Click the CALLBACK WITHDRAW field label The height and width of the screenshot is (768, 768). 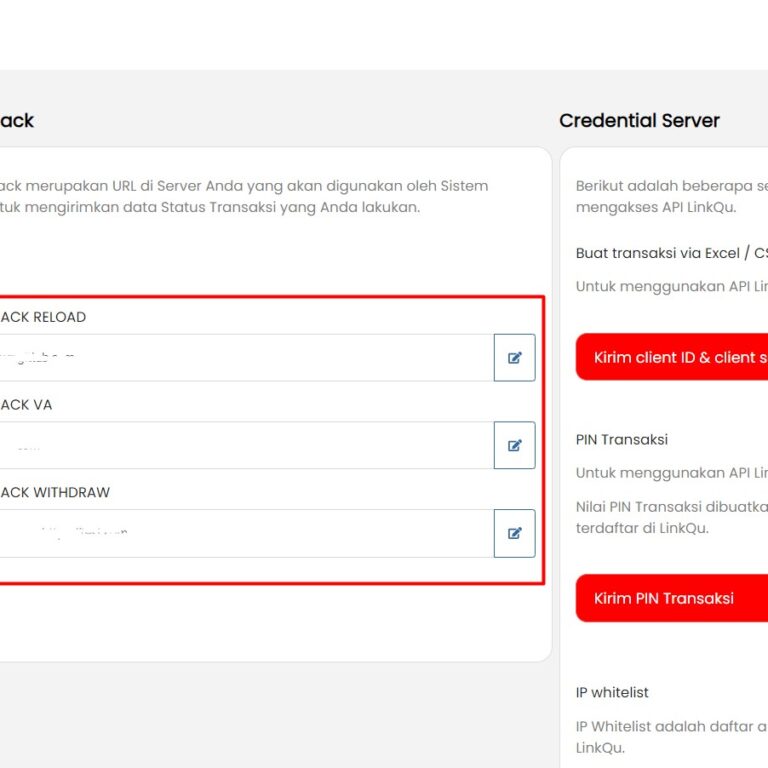(54, 493)
